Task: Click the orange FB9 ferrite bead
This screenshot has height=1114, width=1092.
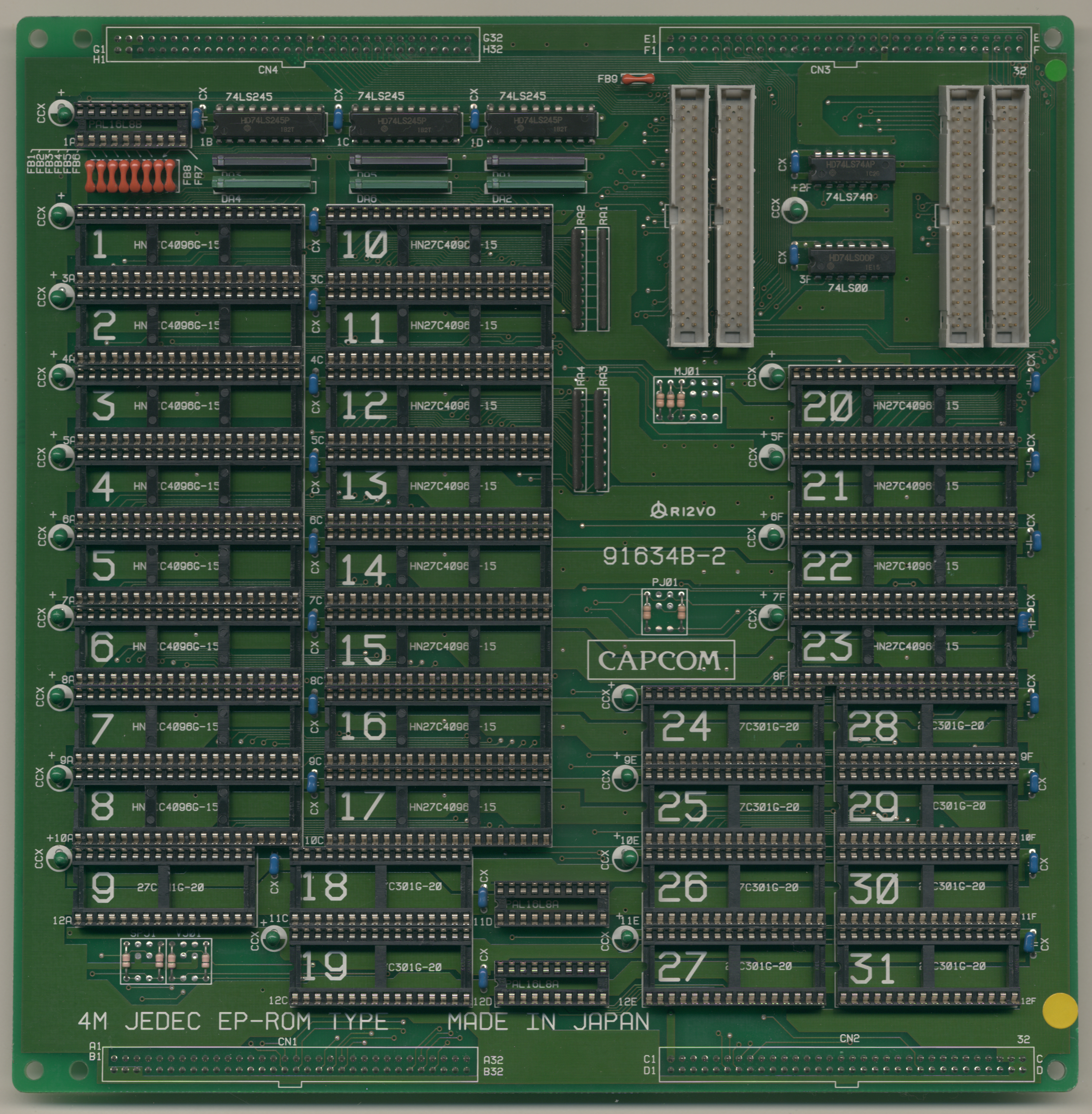Action: click(x=637, y=79)
